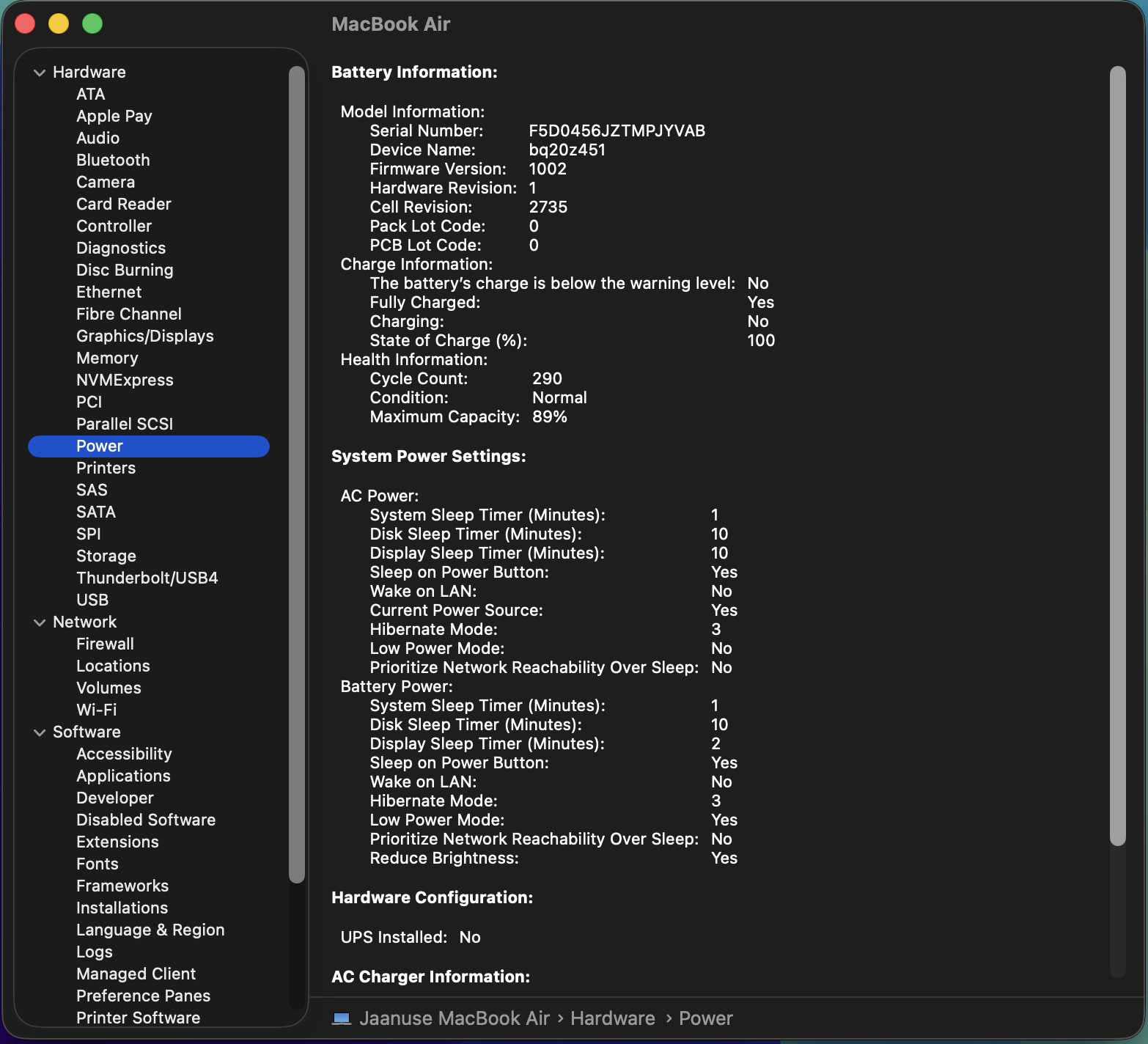This screenshot has height=1044, width=1148.
Task: Collapse the Network section chevron
Action: pos(40,622)
